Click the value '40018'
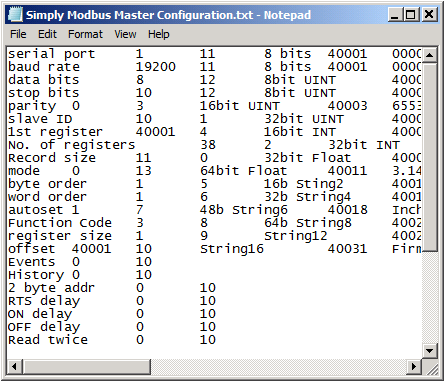This screenshot has height=383, width=447. coord(347,210)
